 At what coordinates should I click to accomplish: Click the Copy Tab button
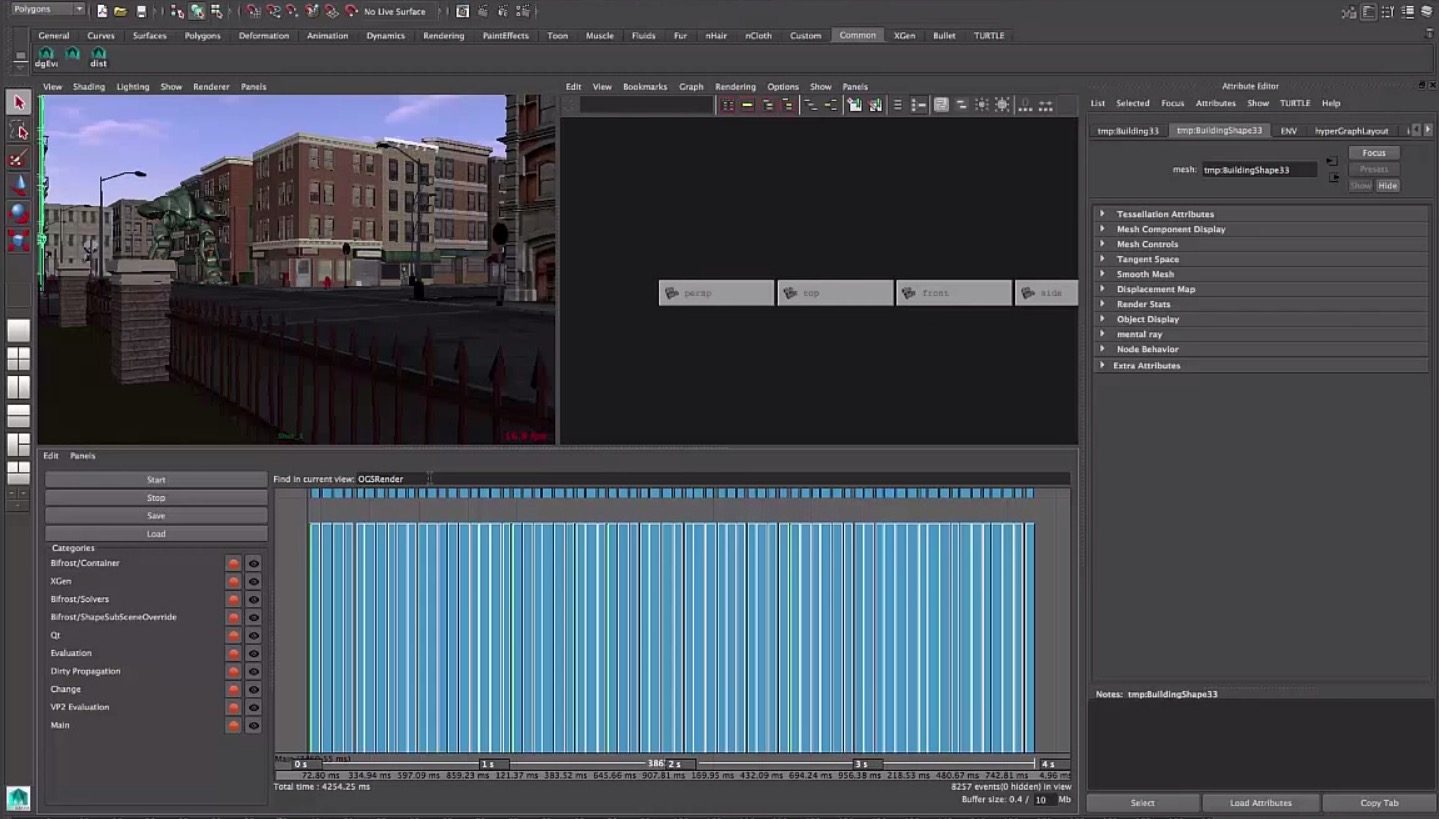[1379, 803]
